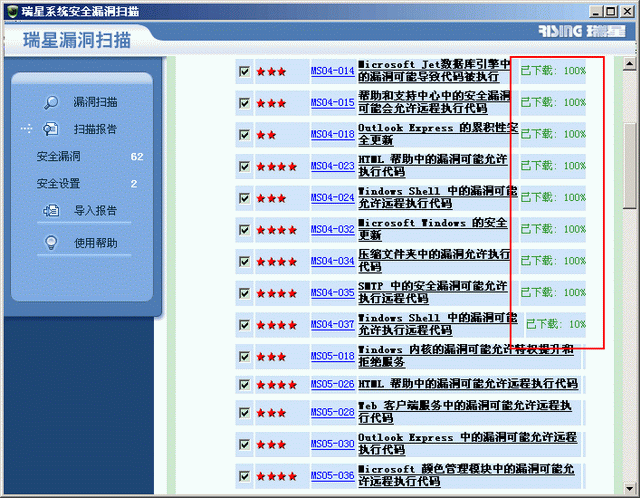Uncheck the MS04-024 checkbox
Screen dimensions: 640x498
(244, 198)
